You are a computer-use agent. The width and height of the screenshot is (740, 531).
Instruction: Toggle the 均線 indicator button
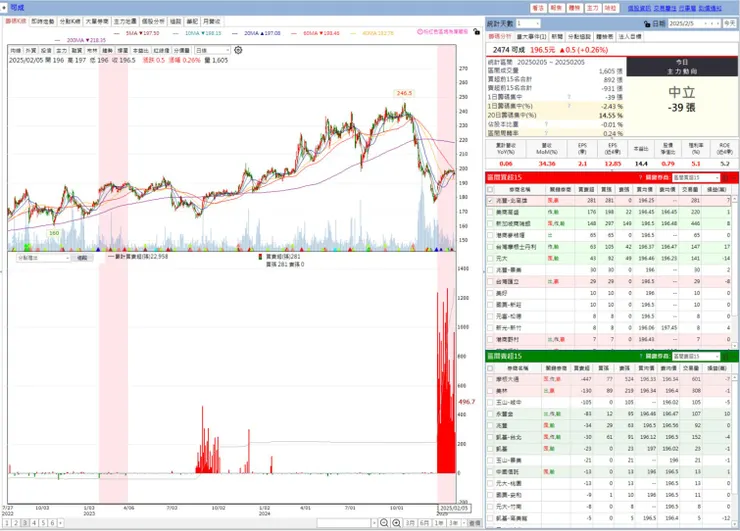(x=16, y=50)
